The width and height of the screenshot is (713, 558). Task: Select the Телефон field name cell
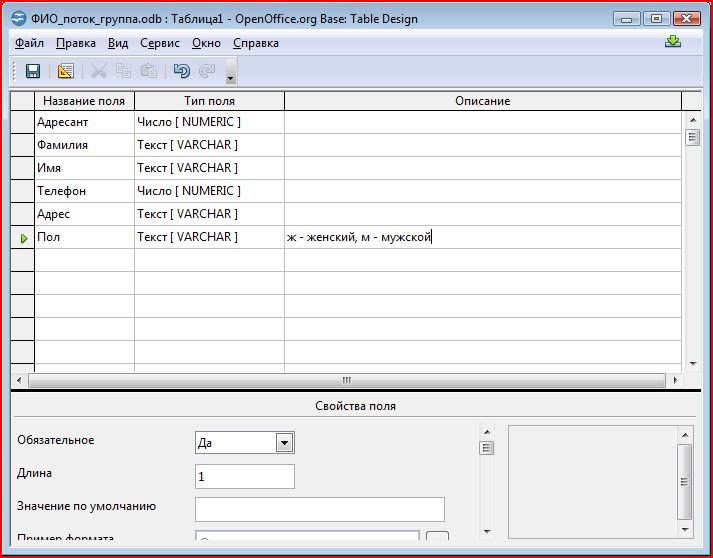pyautogui.click(x=85, y=191)
